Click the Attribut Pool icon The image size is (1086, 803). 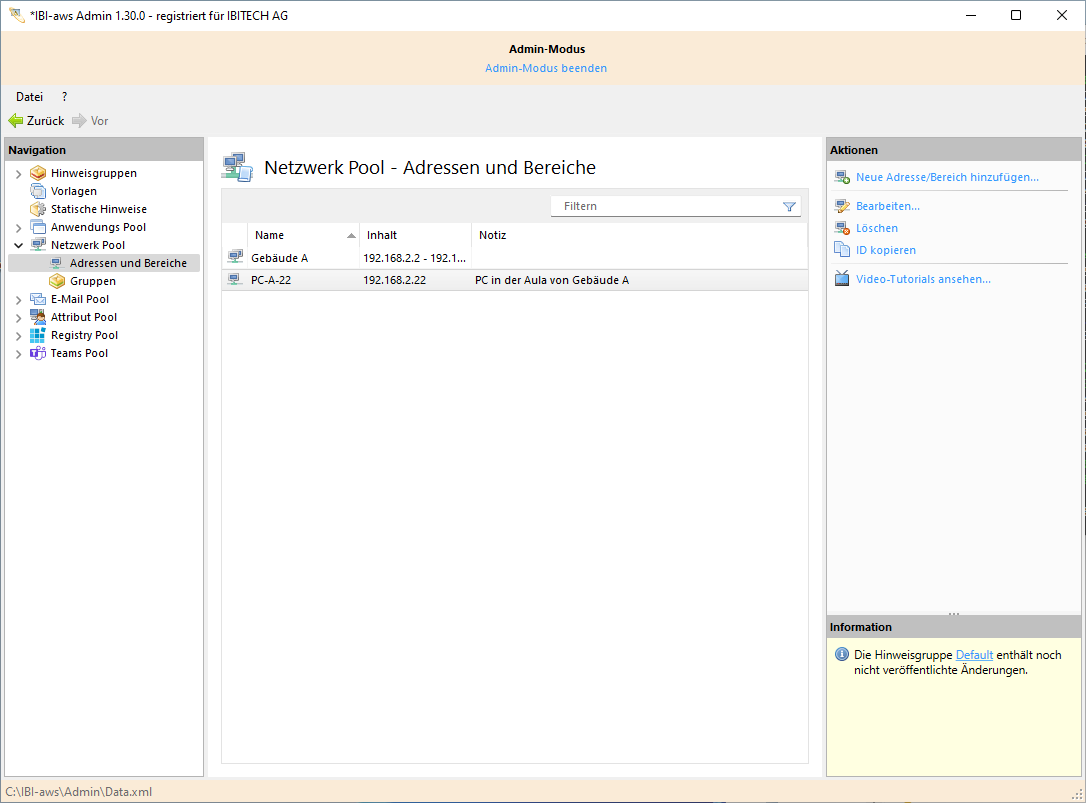(x=38, y=317)
